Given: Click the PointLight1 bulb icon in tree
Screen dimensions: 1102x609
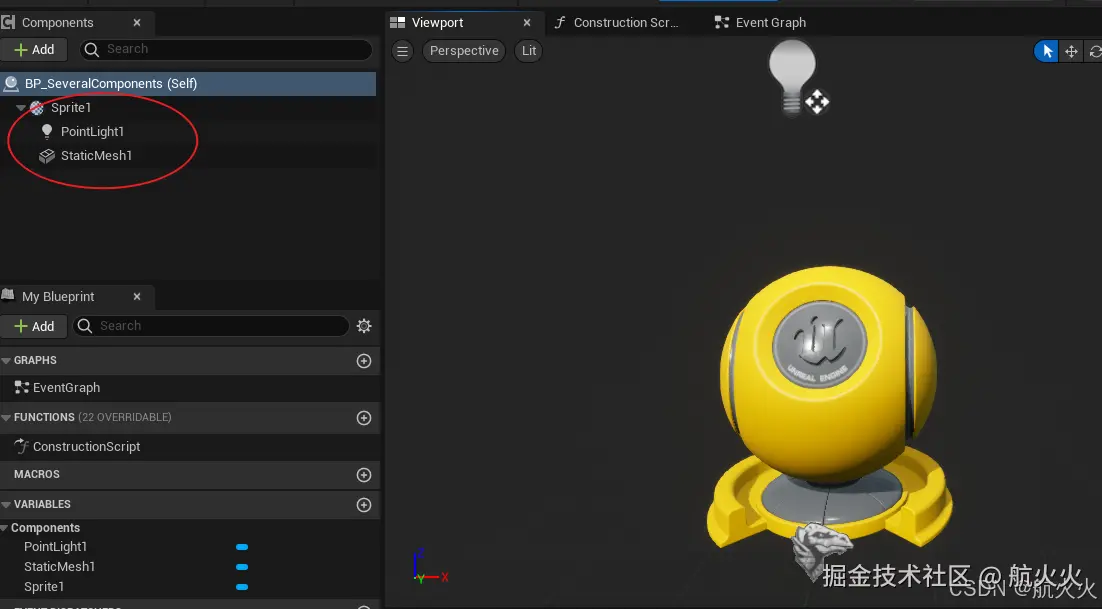Looking at the screenshot, I should [47, 131].
